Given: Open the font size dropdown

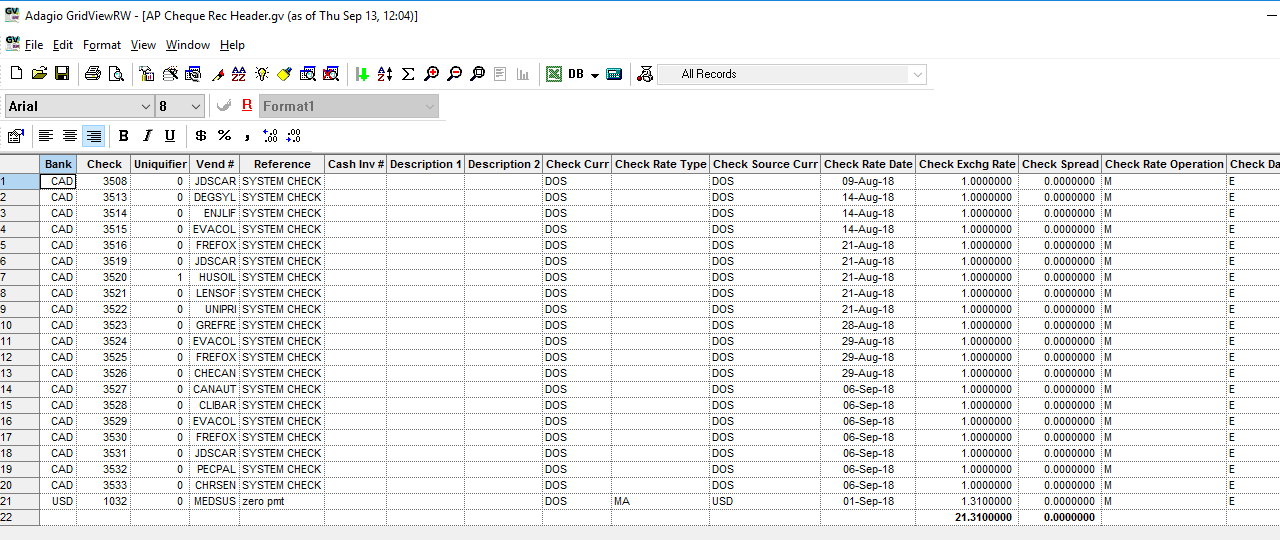Looking at the screenshot, I should (196, 106).
